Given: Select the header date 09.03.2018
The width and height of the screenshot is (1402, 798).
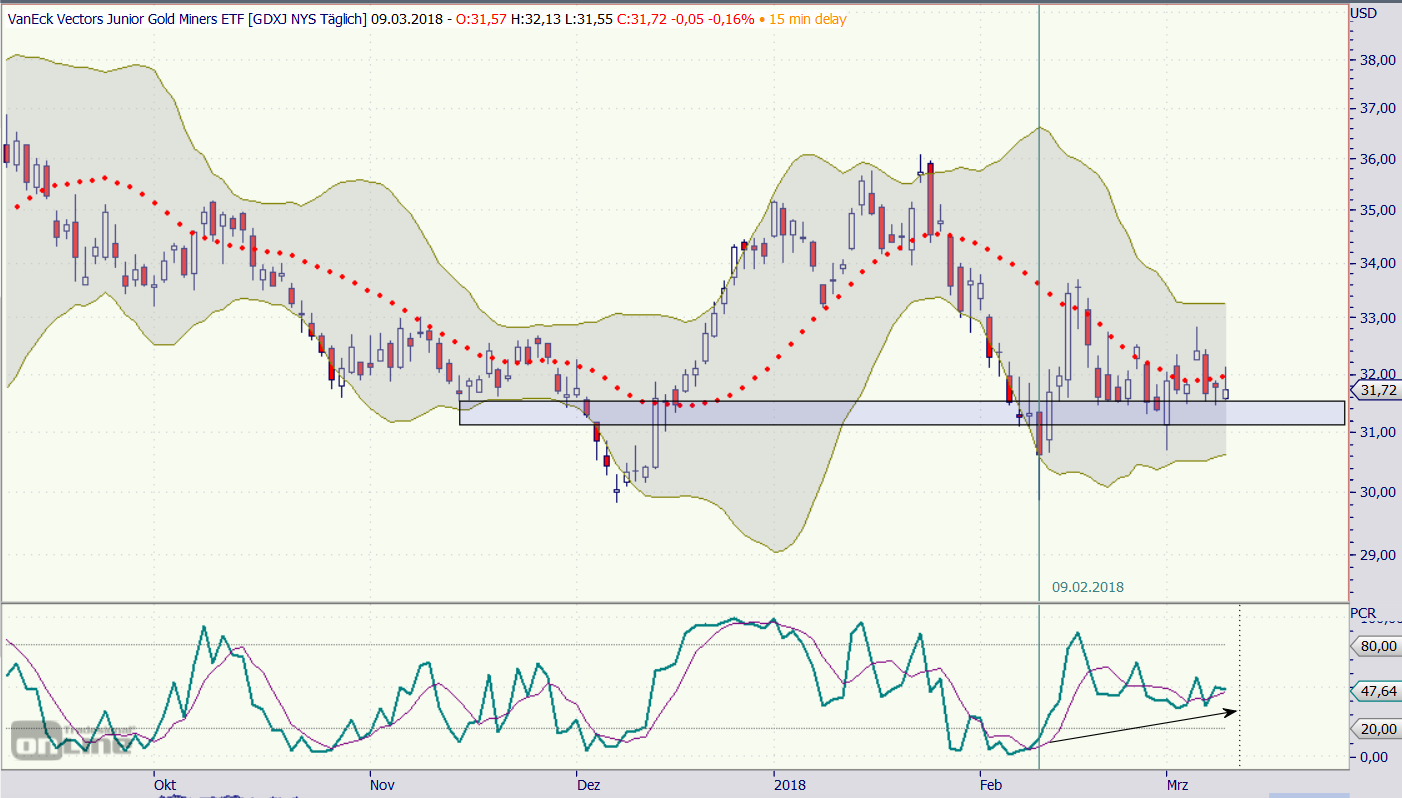Looking at the screenshot, I should point(407,19).
